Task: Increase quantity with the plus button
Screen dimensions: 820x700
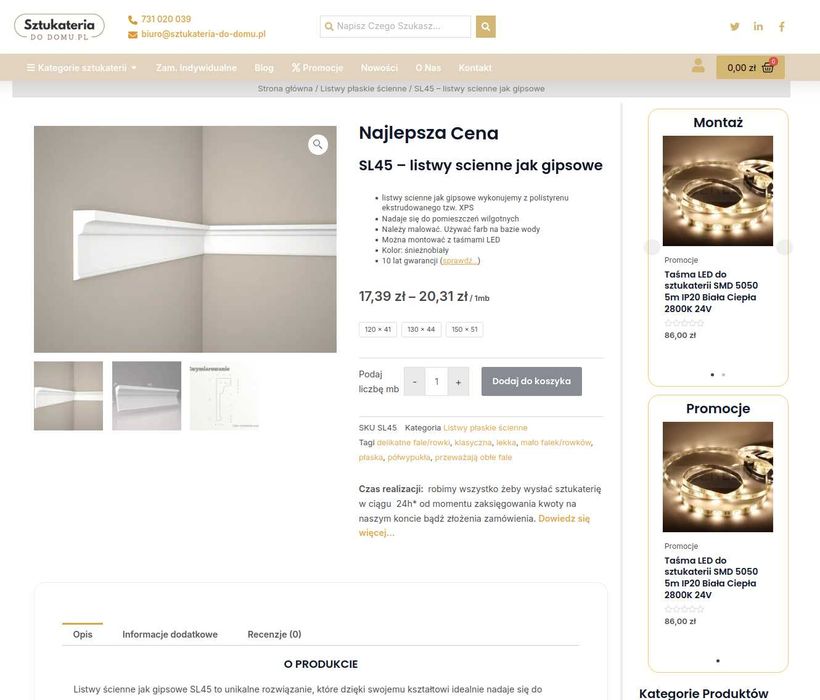Action: click(x=458, y=382)
